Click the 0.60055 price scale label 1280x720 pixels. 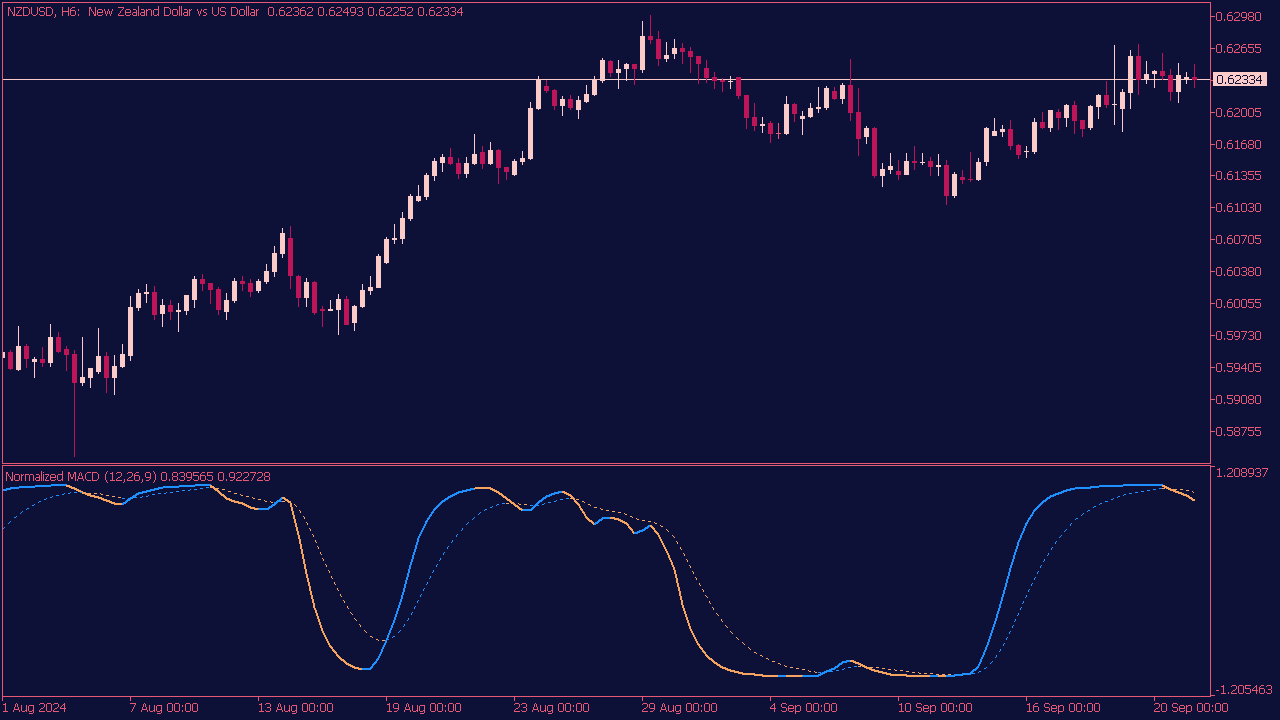pos(1238,304)
